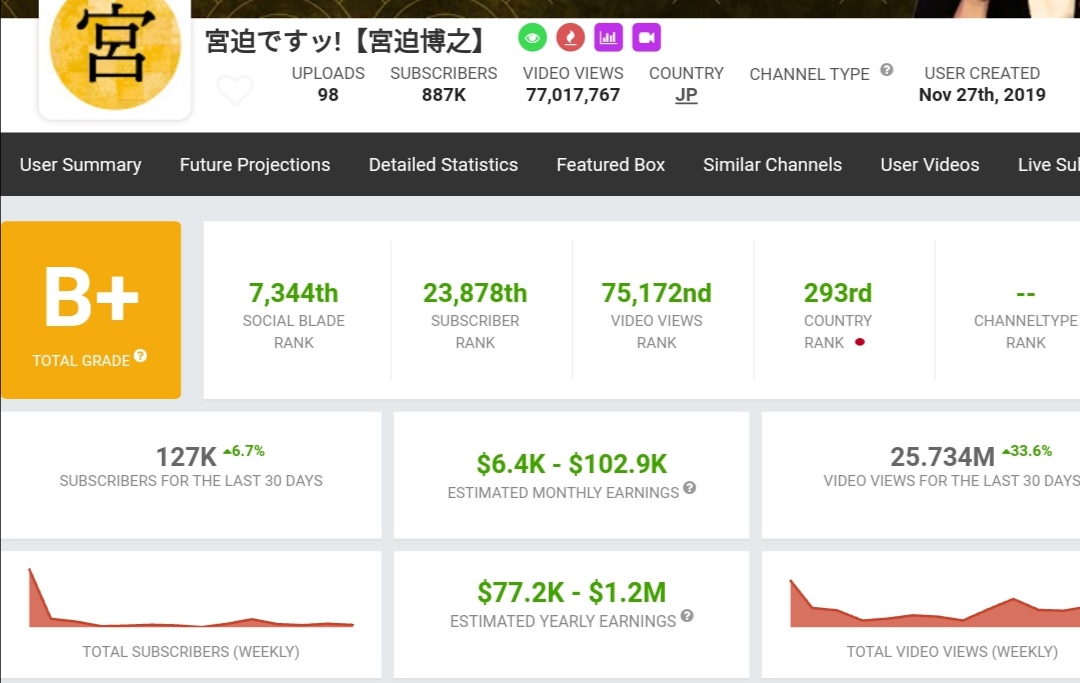Click the B+ total grade box
This screenshot has height=683, width=1080.
[x=91, y=310]
